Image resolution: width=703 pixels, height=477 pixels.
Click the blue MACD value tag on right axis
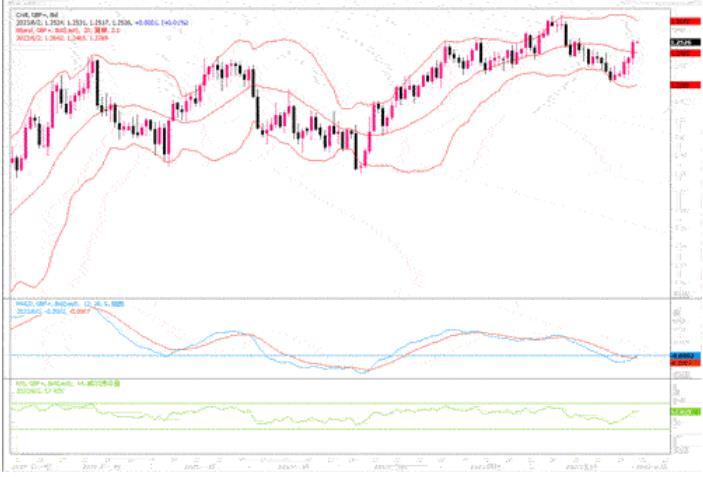pos(683,355)
